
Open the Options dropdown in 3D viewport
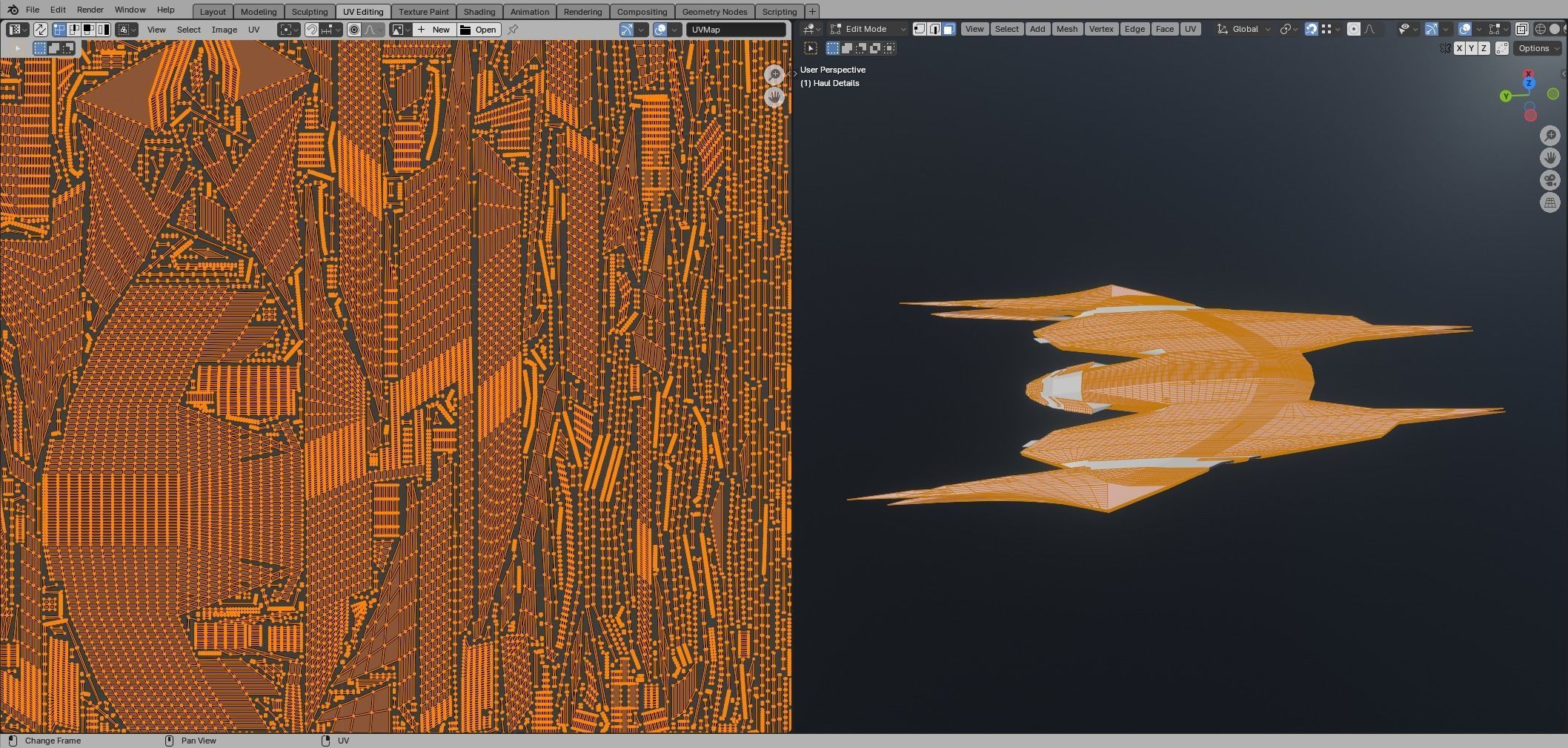[x=1538, y=48]
